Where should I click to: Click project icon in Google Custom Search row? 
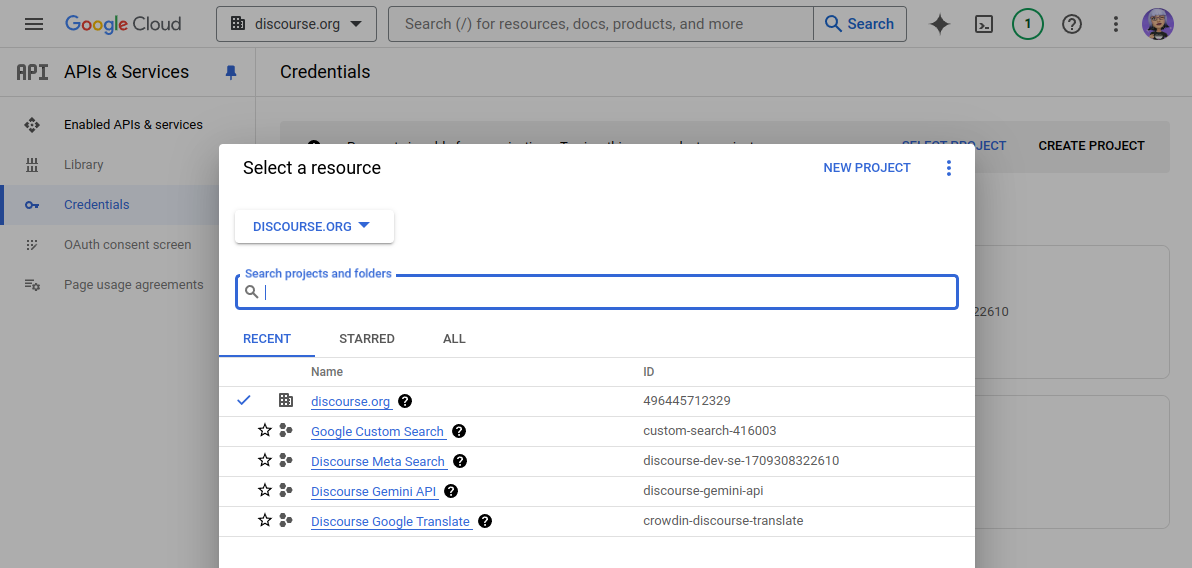click(286, 430)
